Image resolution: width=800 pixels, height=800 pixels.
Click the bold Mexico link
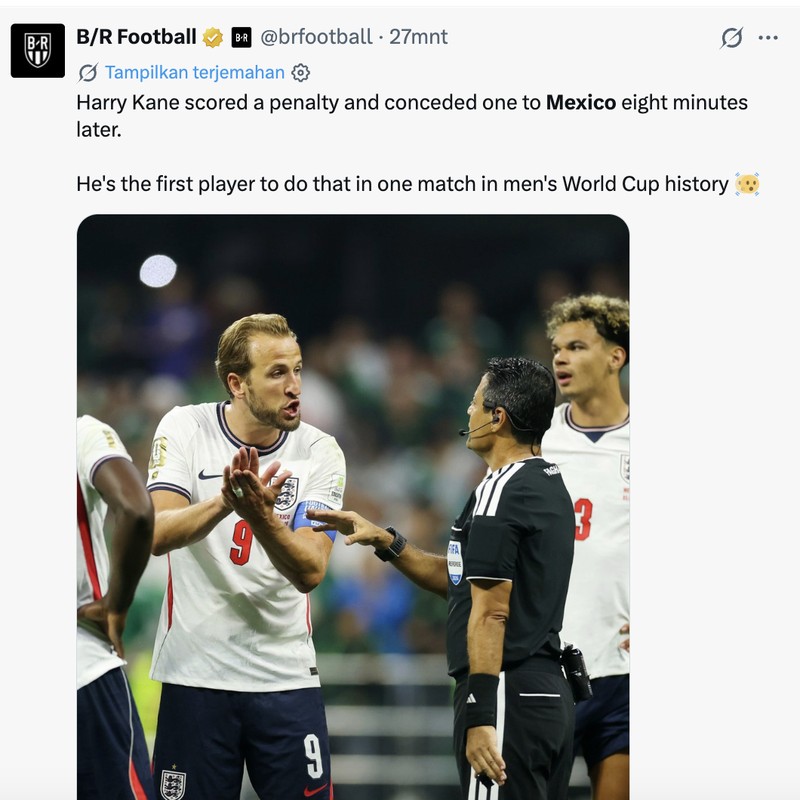(x=581, y=103)
